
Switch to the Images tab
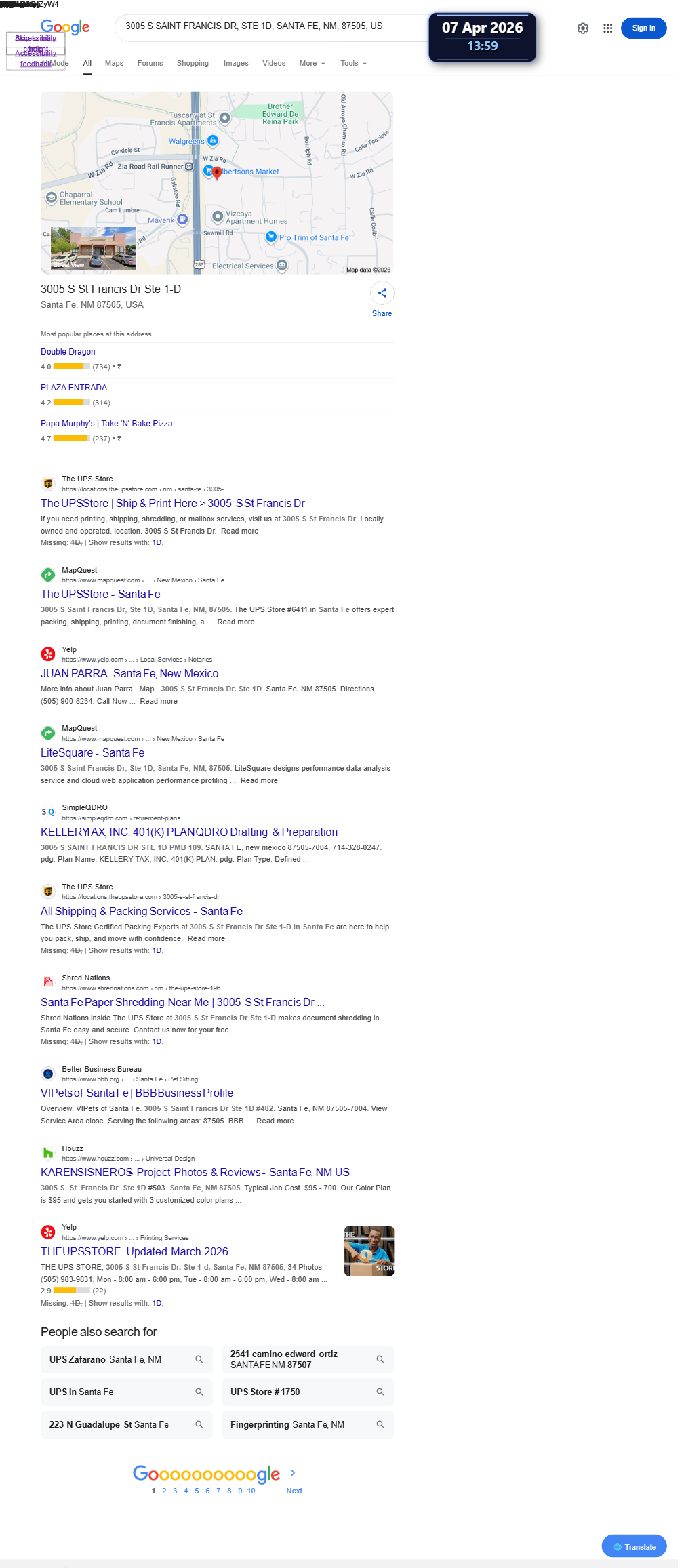[236, 63]
